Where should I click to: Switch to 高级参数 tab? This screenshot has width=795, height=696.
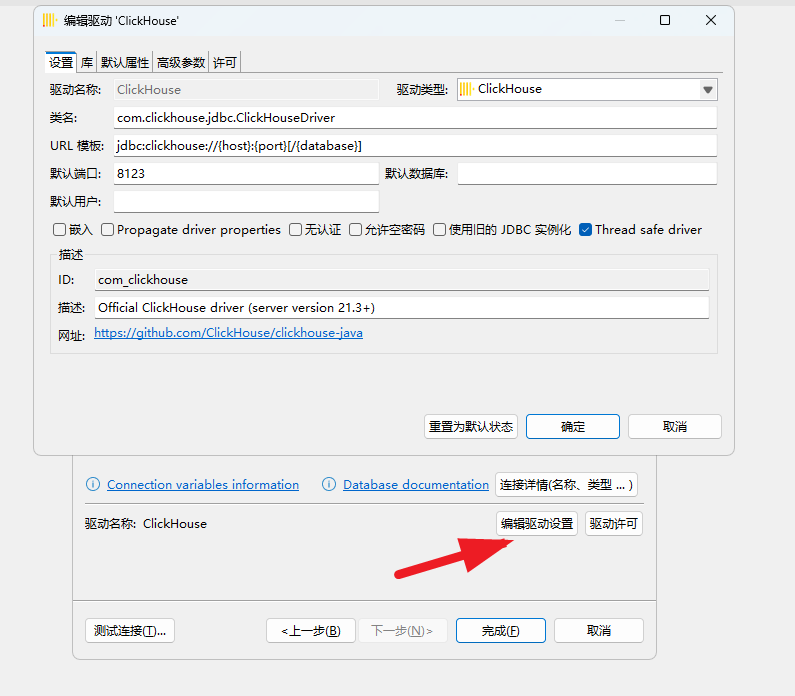[x=180, y=62]
